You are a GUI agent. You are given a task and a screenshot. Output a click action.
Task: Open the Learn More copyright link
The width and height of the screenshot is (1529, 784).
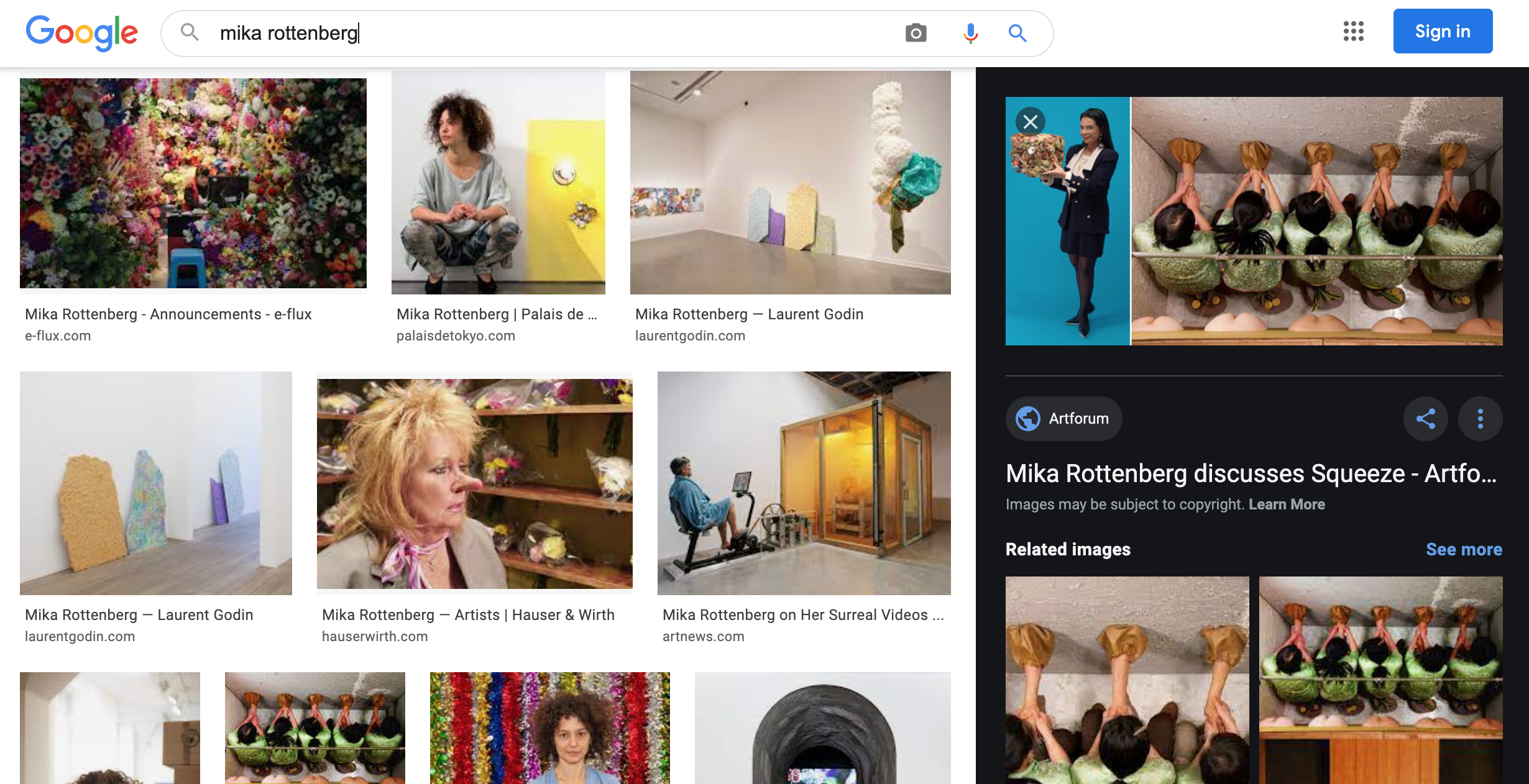[1287, 504]
